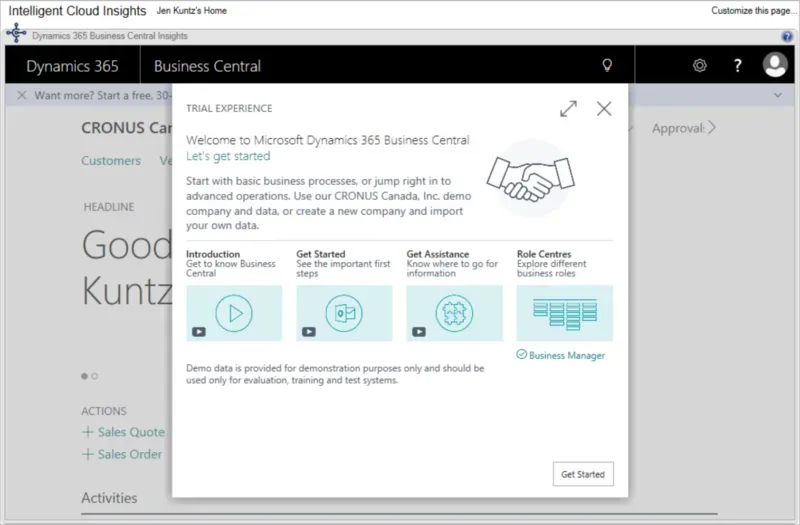The width and height of the screenshot is (800, 525).
Task: Click the Introduction heading in dialog
Action: 213,254
